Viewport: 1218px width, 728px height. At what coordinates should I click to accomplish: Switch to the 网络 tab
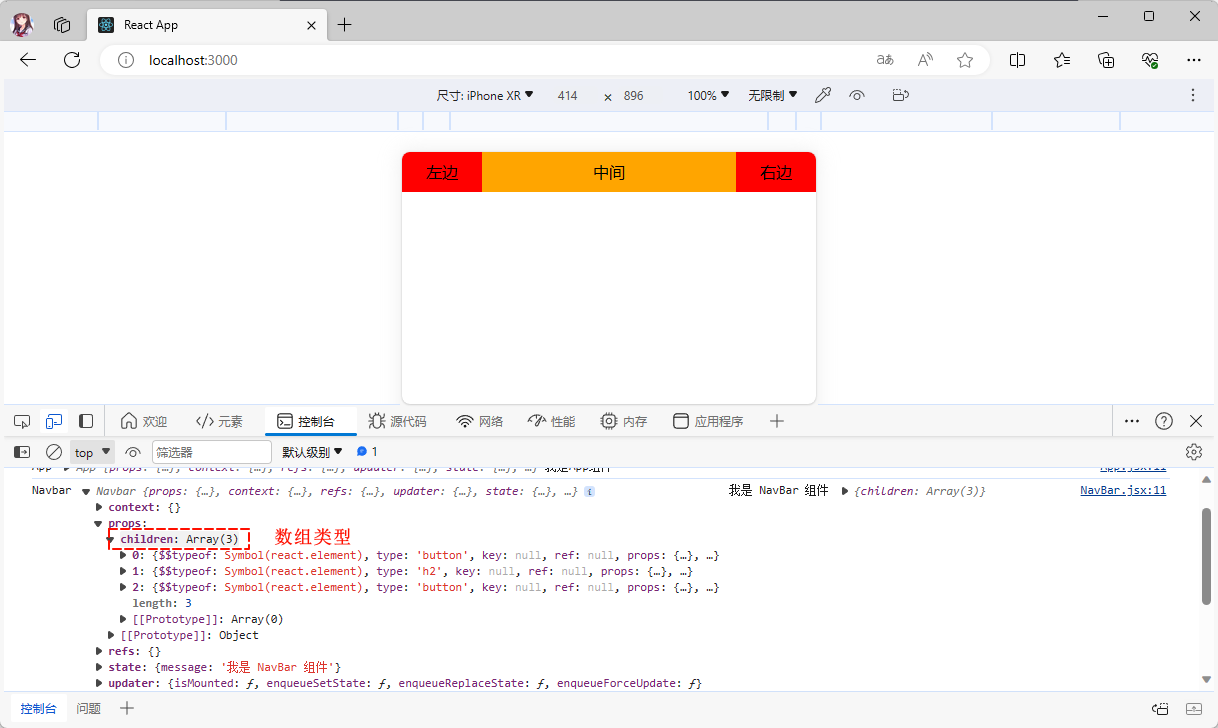(479, 421)
